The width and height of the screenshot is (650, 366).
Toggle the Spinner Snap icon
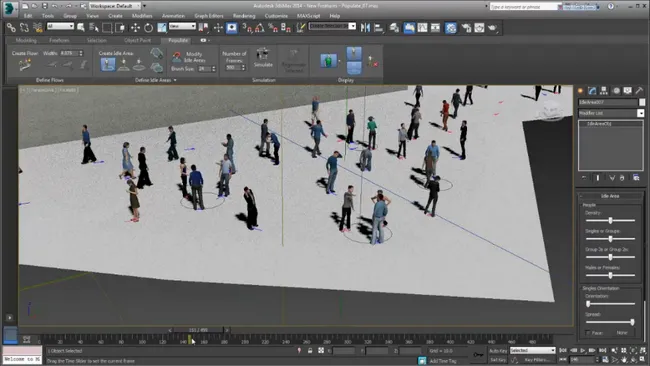click(x=286, y=28)
